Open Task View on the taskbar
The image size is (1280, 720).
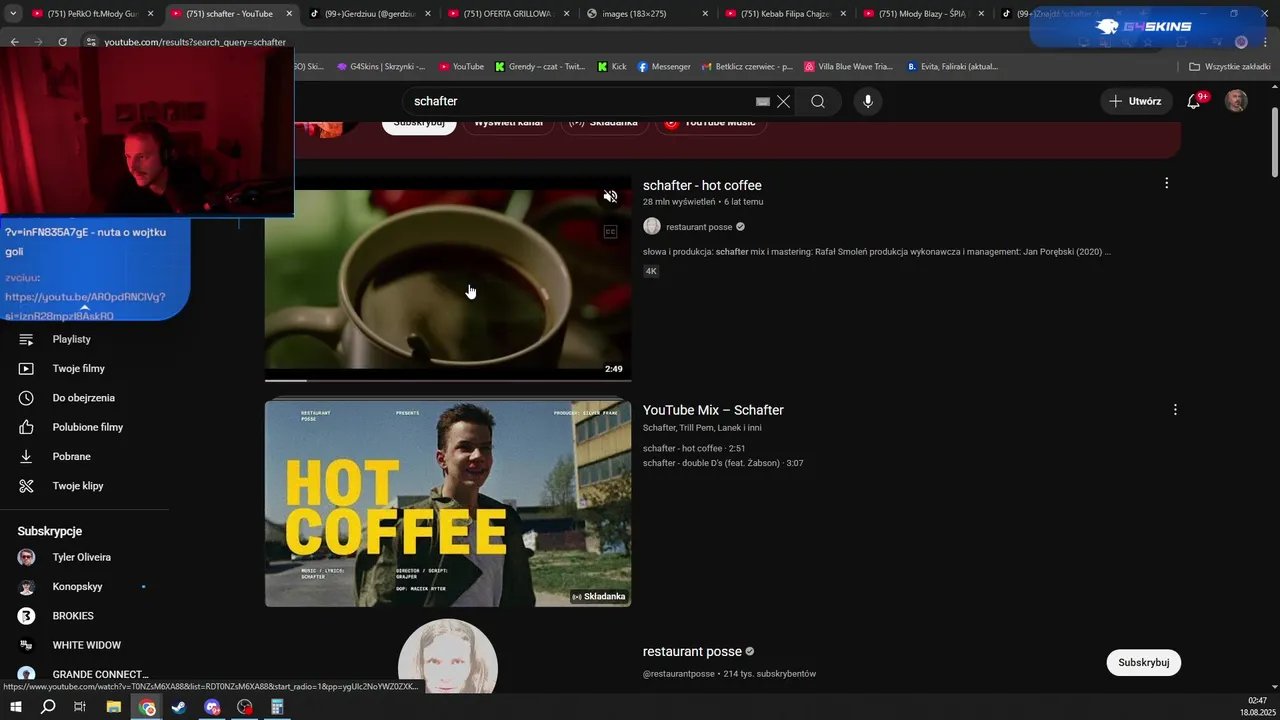pos(80,707)
